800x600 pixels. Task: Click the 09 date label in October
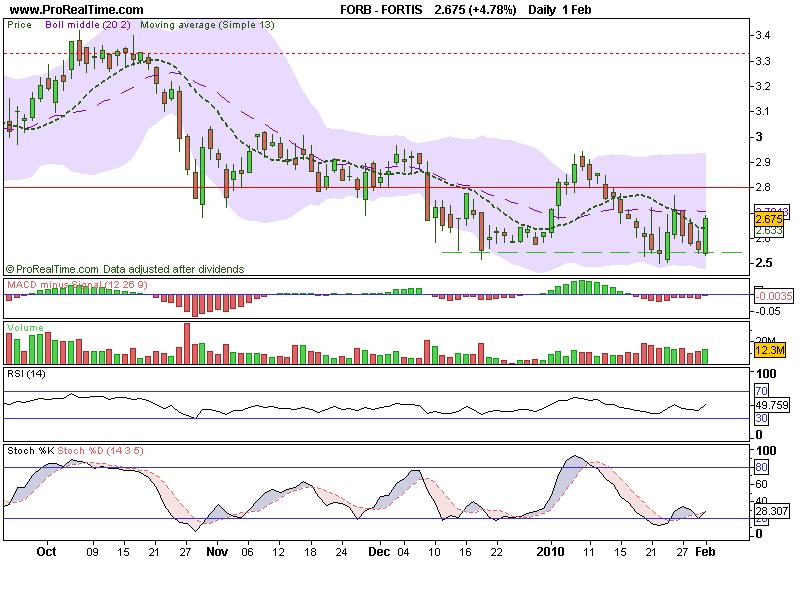click(x=92, y=552)
